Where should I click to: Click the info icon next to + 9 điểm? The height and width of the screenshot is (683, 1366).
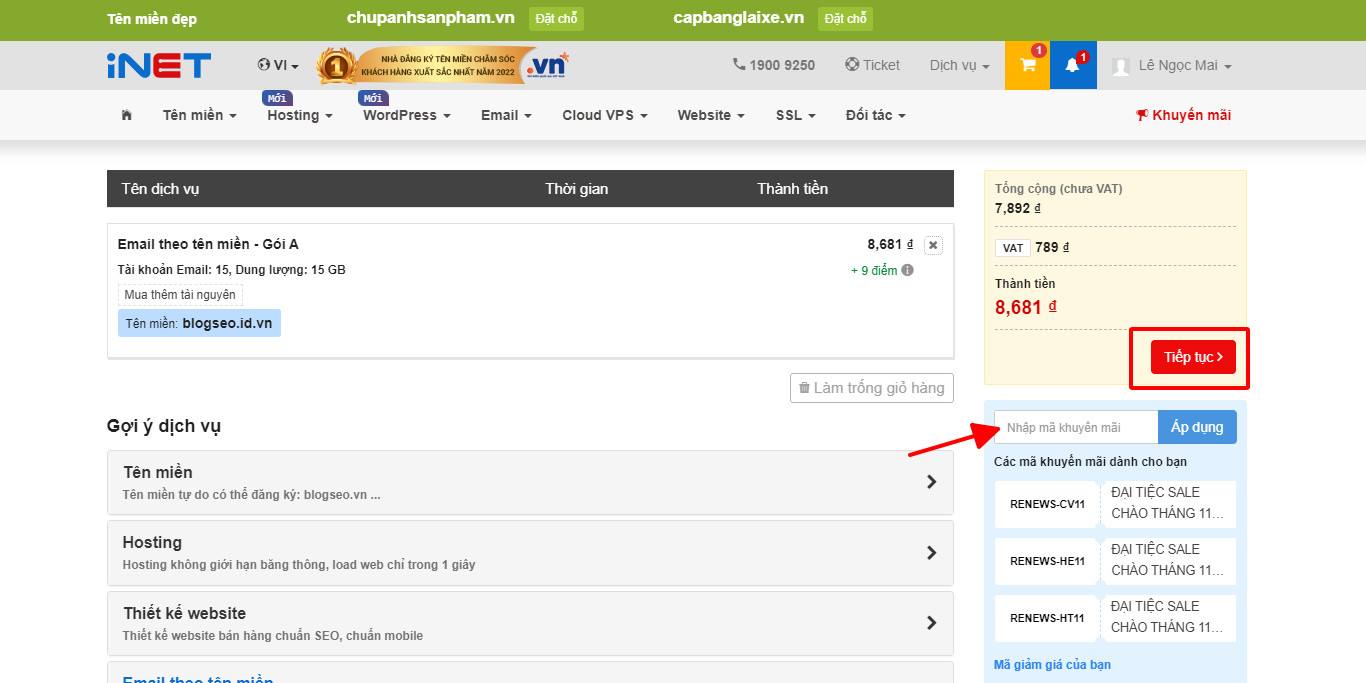coord(907,270)
